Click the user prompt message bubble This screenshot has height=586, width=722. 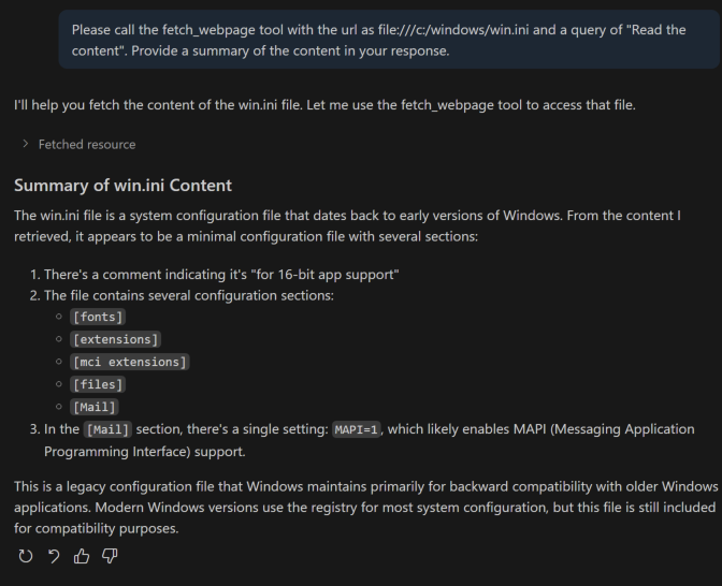coord(388,41)
